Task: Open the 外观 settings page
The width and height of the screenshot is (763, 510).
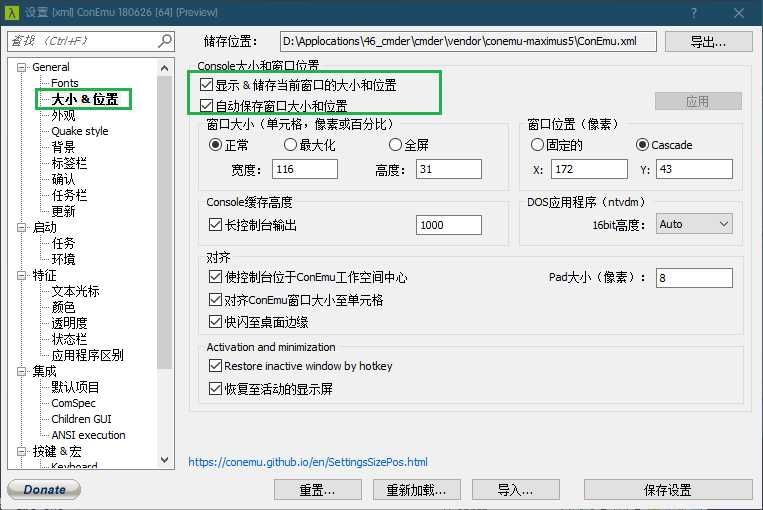Action: (63, 115)
